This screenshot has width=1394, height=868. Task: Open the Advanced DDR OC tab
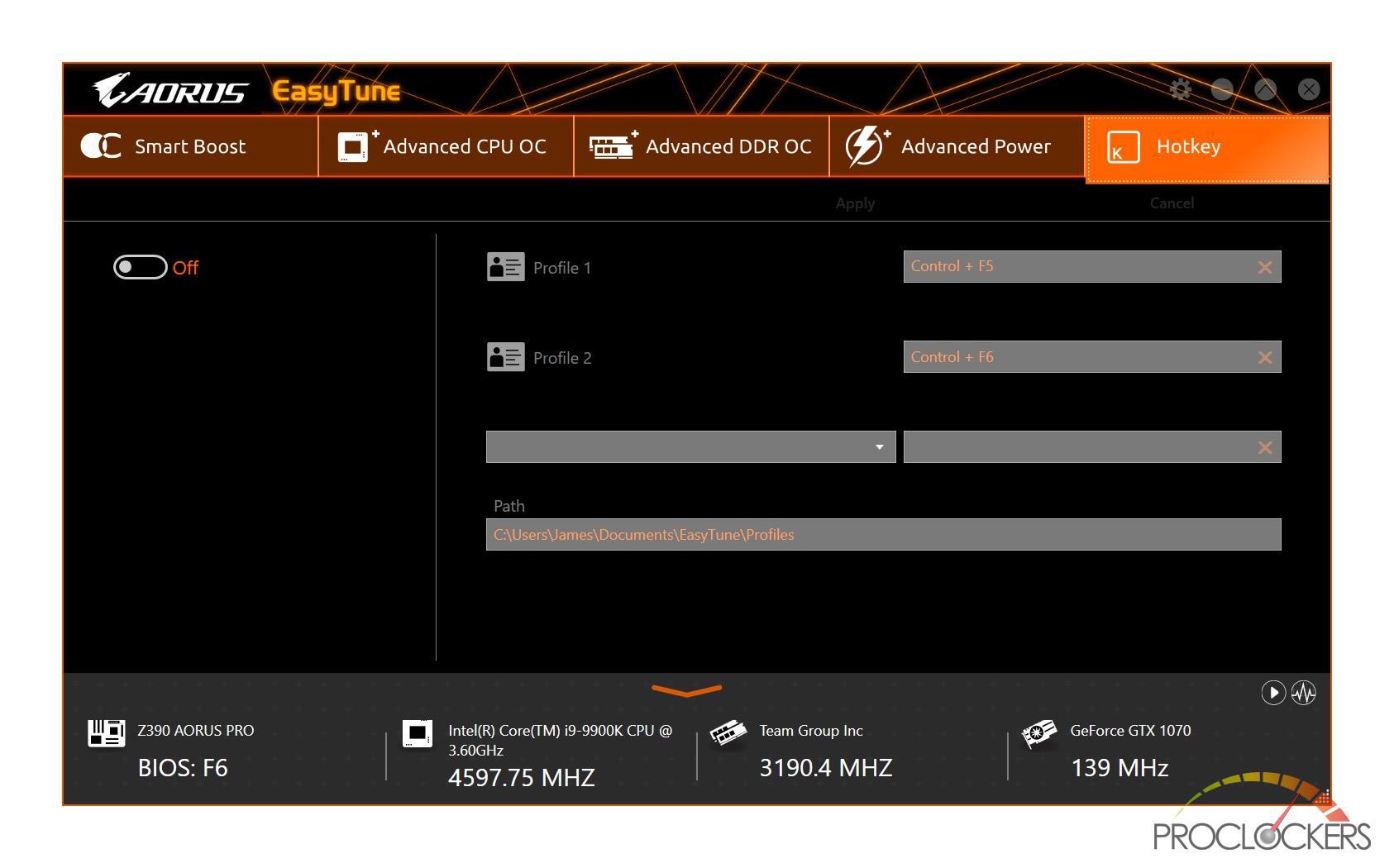(701, 146)
